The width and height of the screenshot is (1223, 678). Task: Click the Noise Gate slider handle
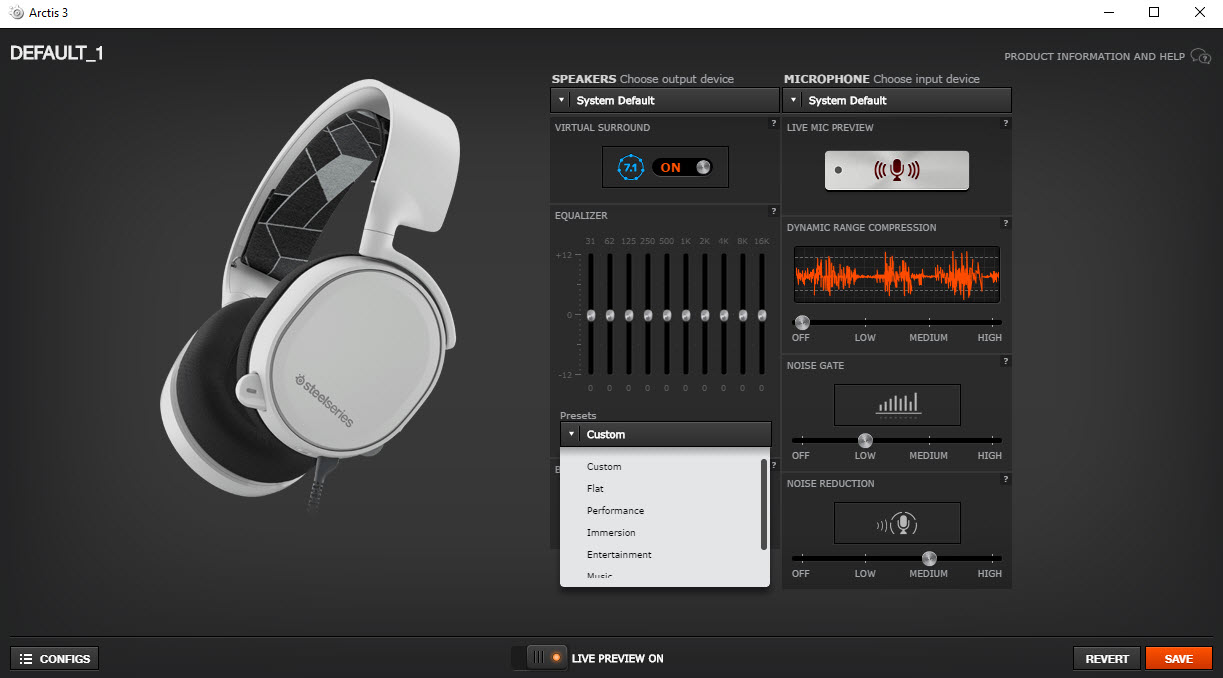[x=866, y=440]
